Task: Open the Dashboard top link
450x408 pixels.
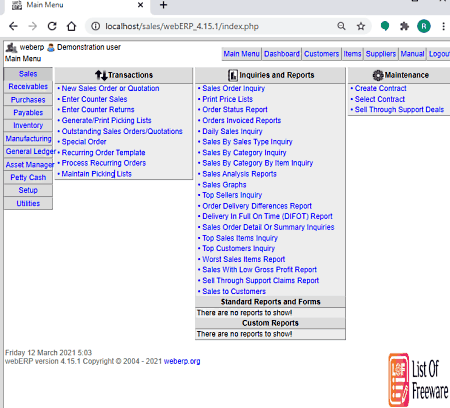Action: (282, 54)
